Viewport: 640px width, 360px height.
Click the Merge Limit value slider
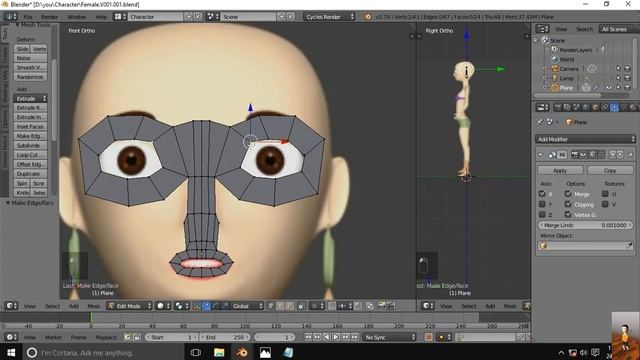(585, 225)
